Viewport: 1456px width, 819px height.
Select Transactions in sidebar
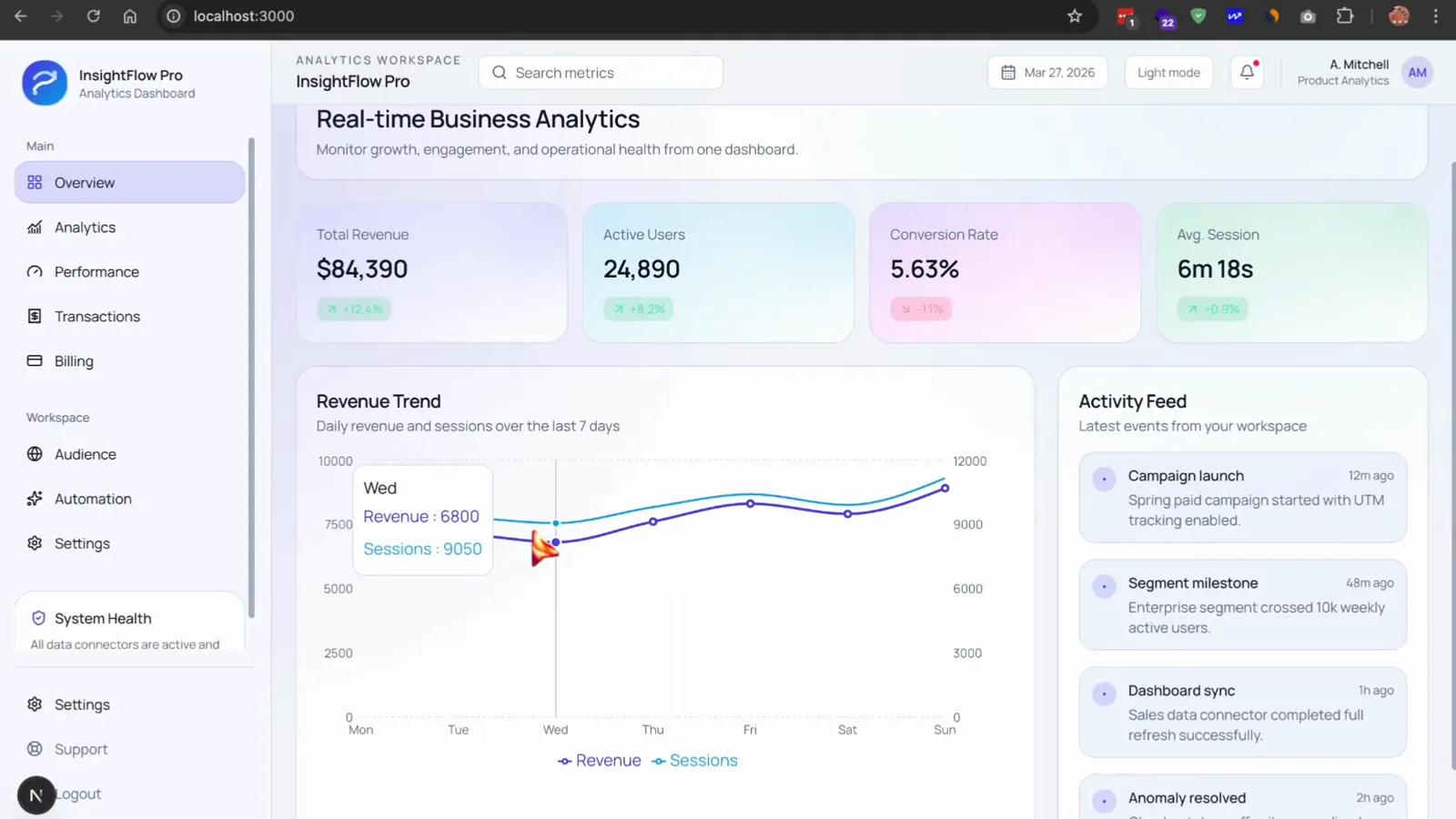[129, 317]
